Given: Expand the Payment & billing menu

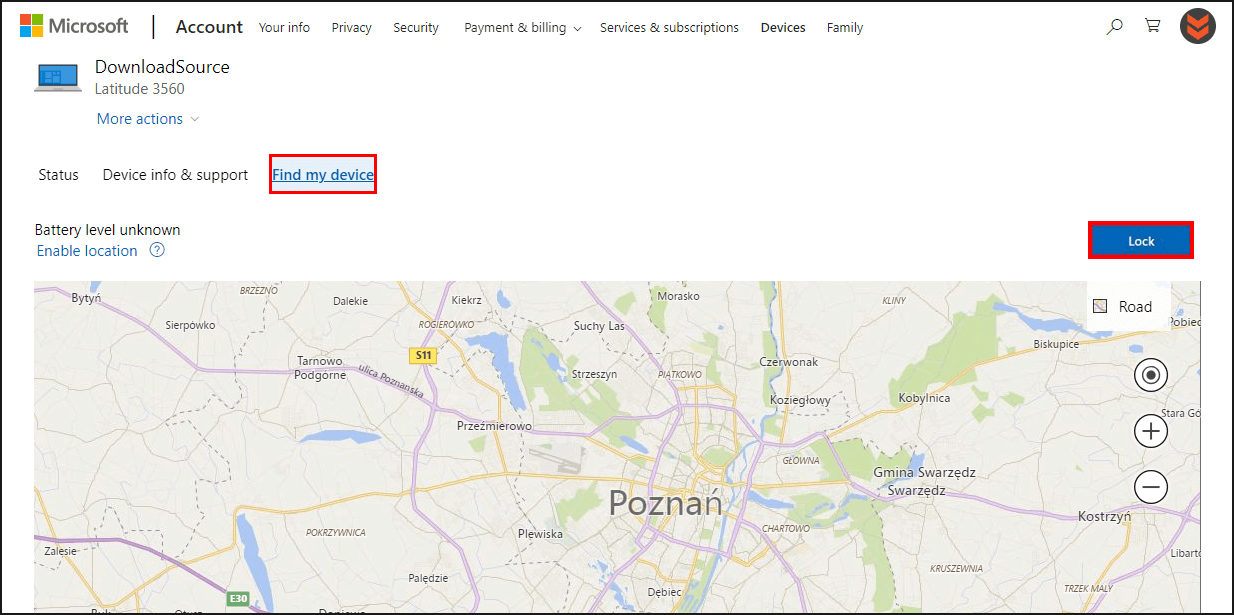Looking at the screenshot, I should pyautogui.click(x=522, y=28).
